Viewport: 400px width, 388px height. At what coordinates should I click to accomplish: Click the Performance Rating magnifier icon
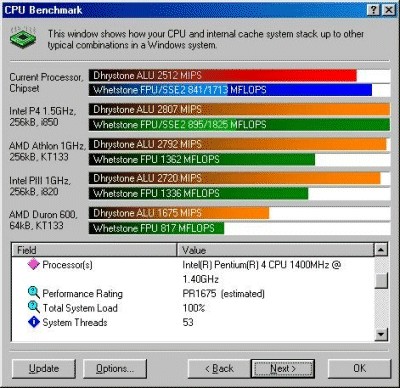coord(33,293)
